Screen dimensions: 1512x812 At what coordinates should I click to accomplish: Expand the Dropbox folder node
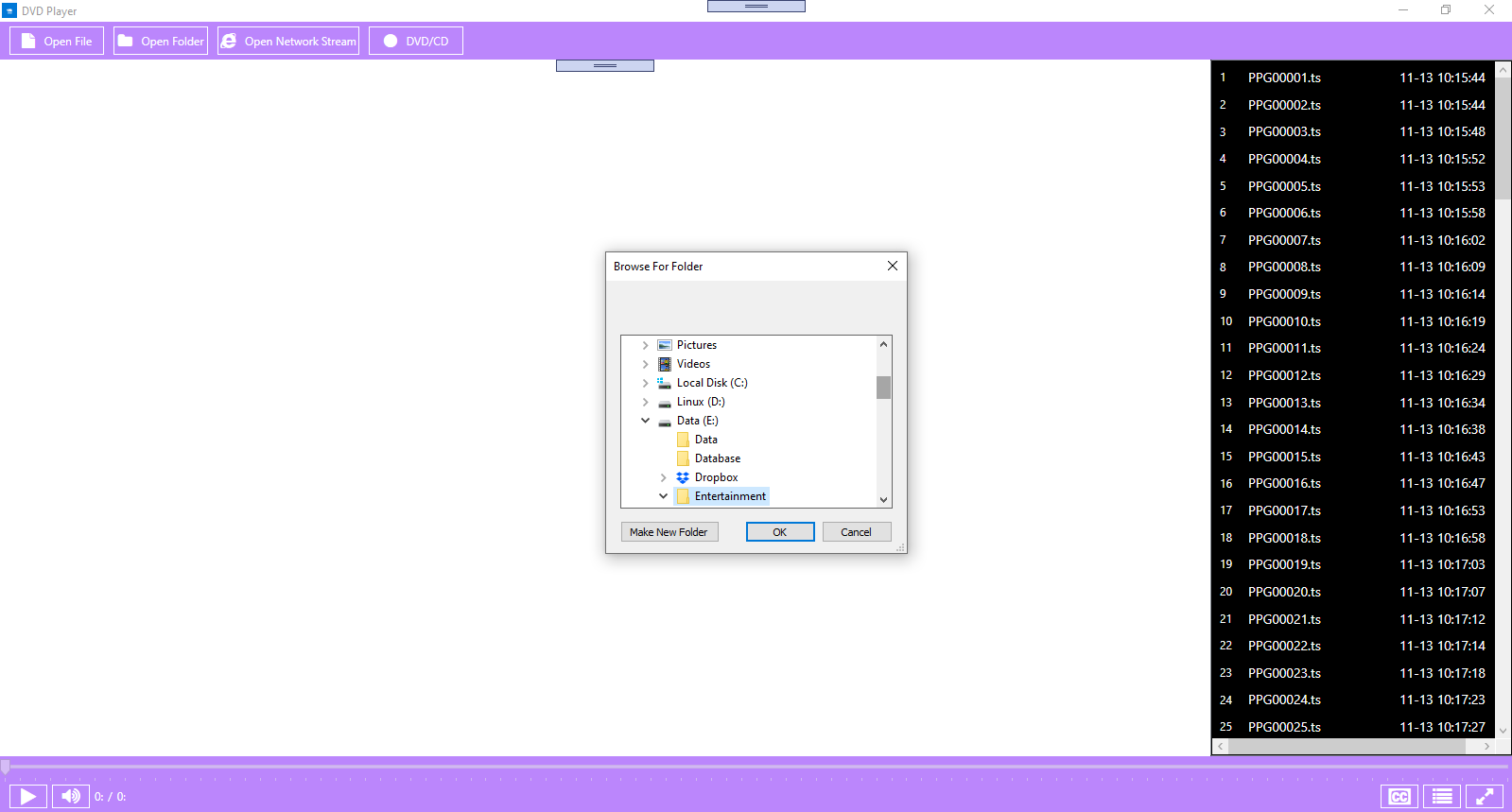pyautogui.click(x=664, y=478)
